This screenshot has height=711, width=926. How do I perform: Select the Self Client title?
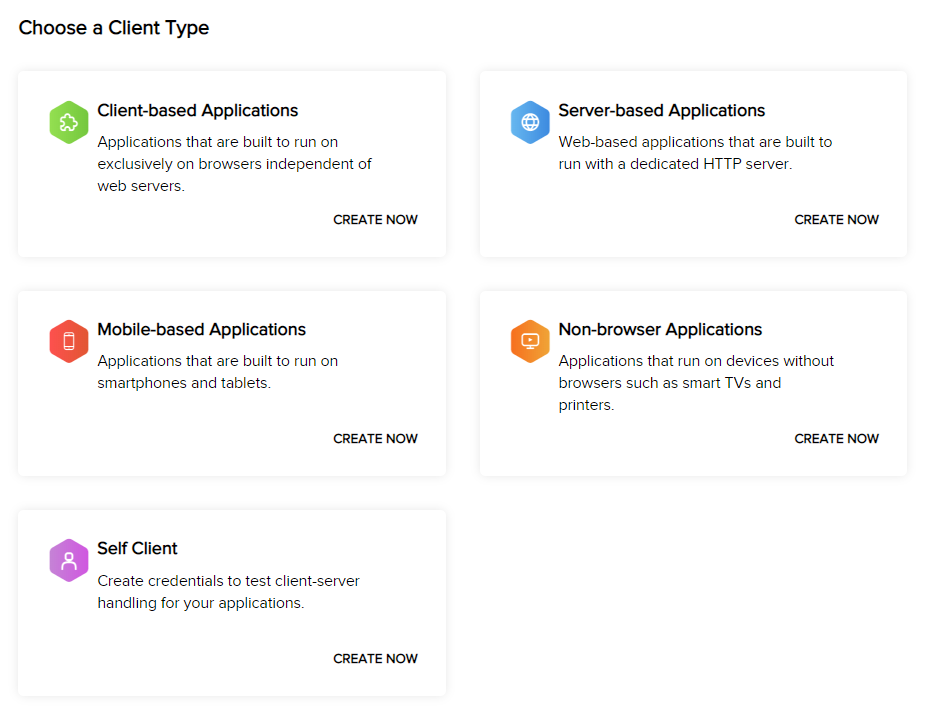click(x=137, y=548)
